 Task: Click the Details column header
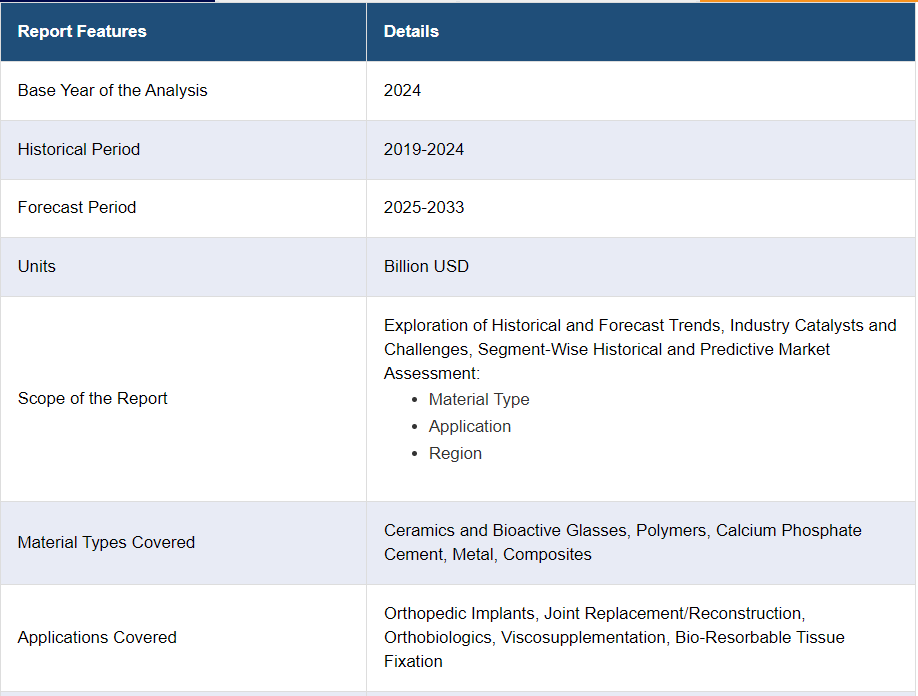click(x=411, y=31)
